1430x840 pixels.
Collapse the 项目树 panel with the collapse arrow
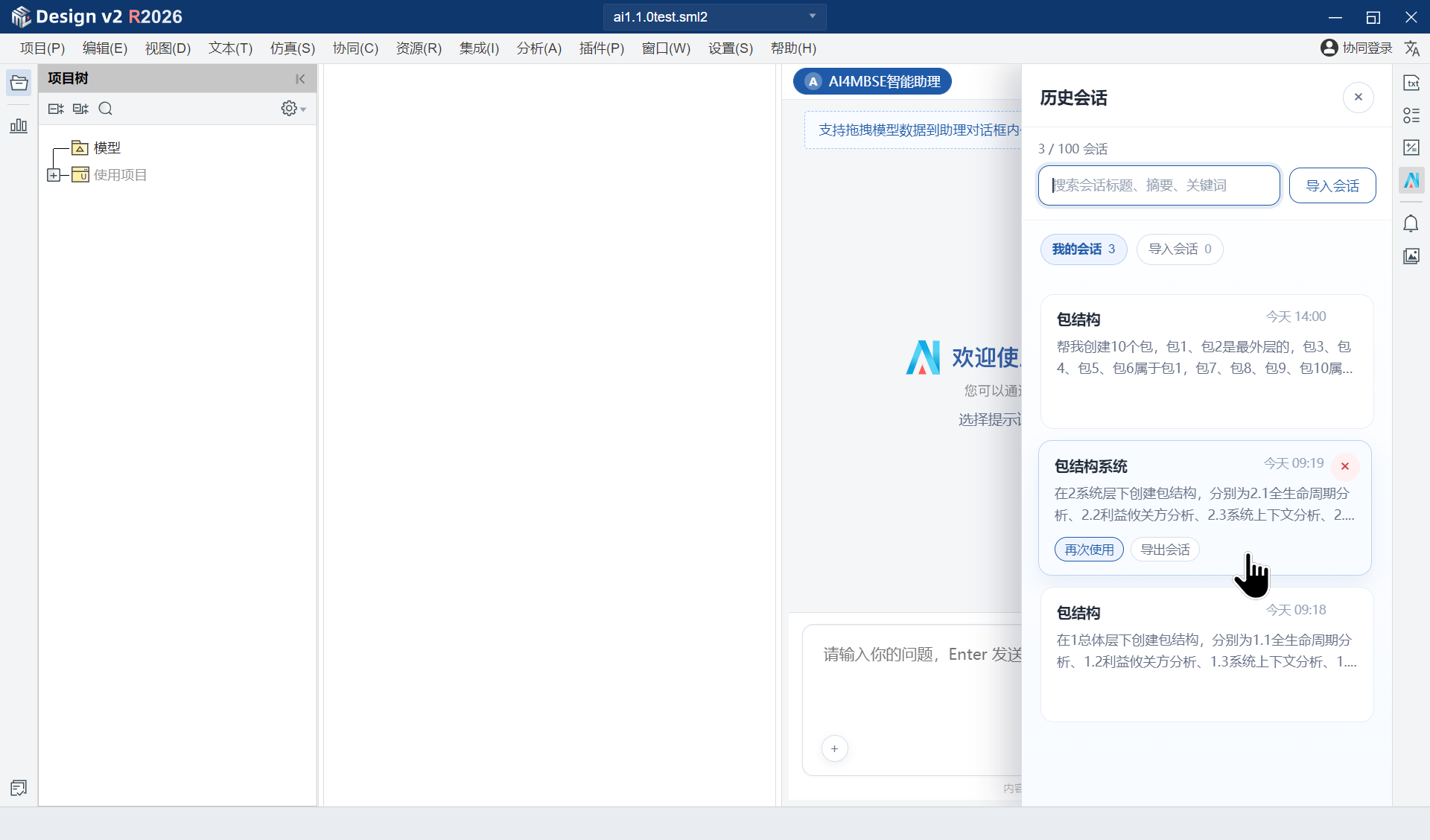point(300,79)
